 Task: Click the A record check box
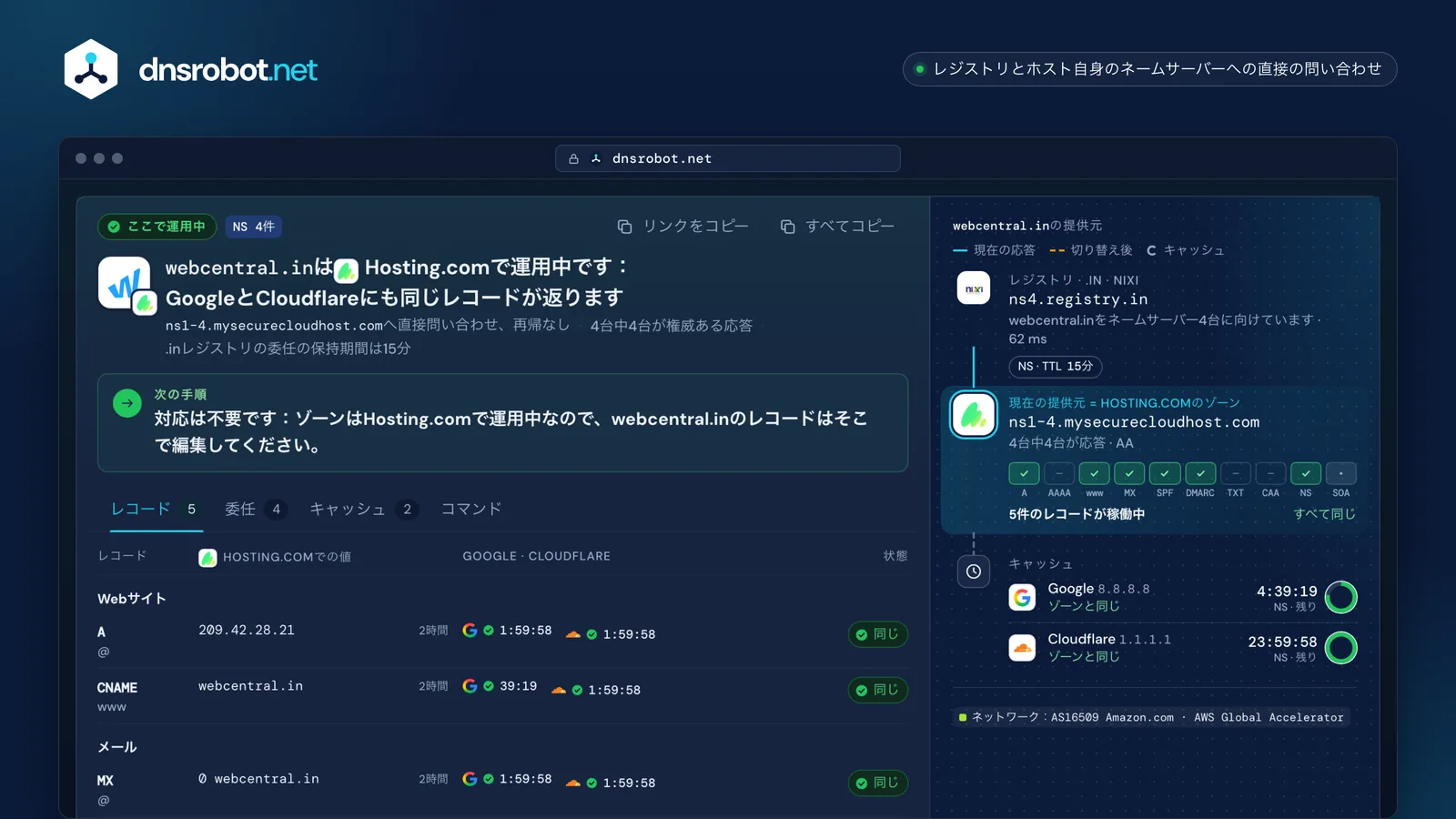tap(1024, 473)
